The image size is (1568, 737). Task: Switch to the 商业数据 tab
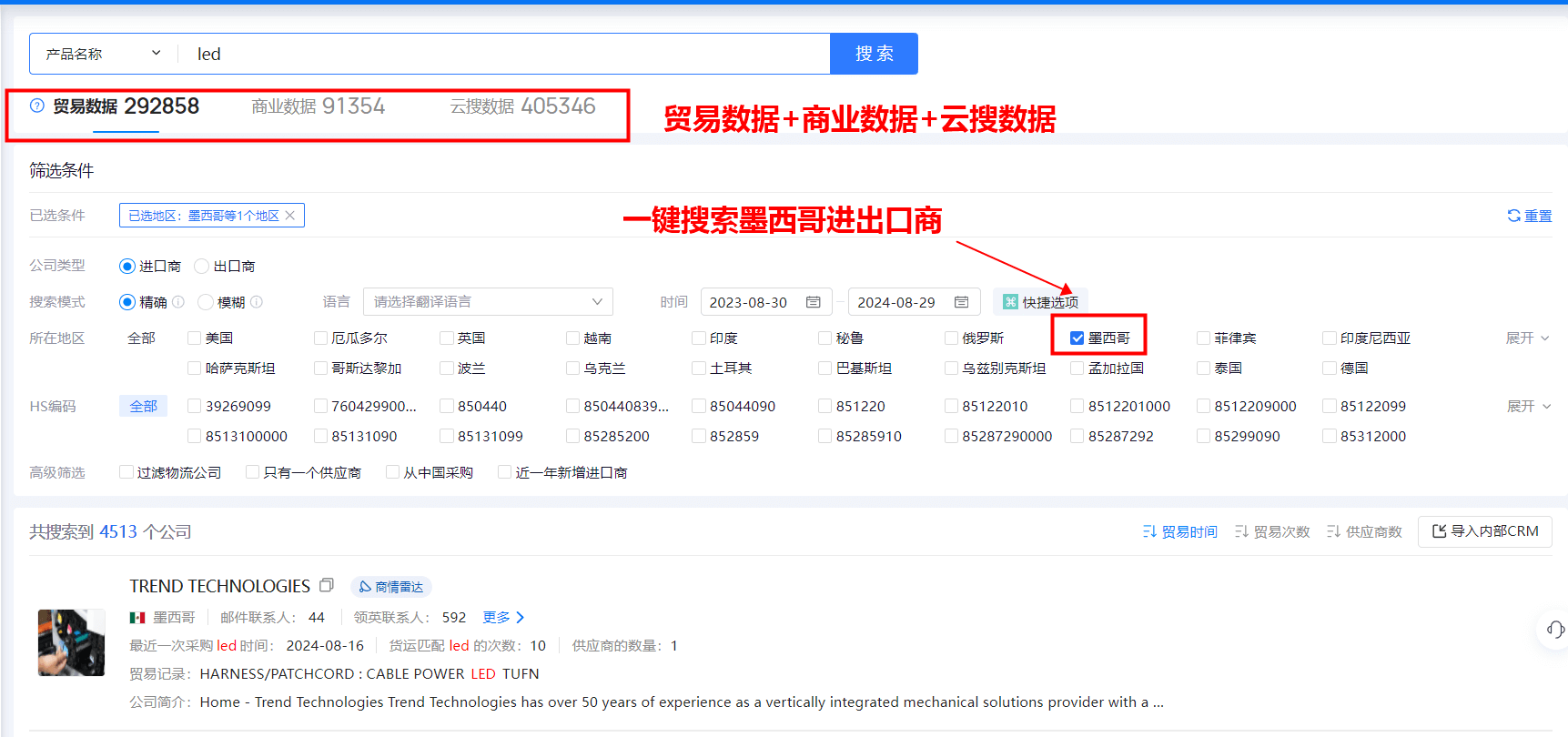point(318,106)
